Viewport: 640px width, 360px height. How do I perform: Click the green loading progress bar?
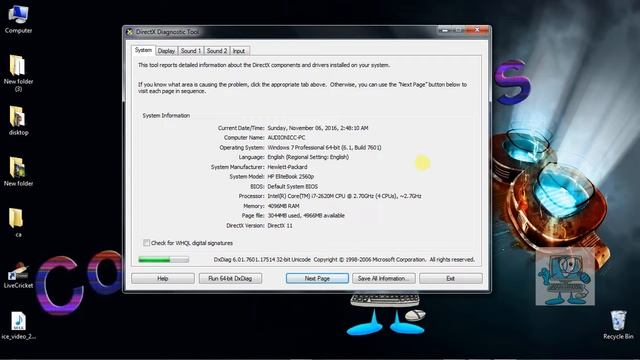[x=163, y=260]
